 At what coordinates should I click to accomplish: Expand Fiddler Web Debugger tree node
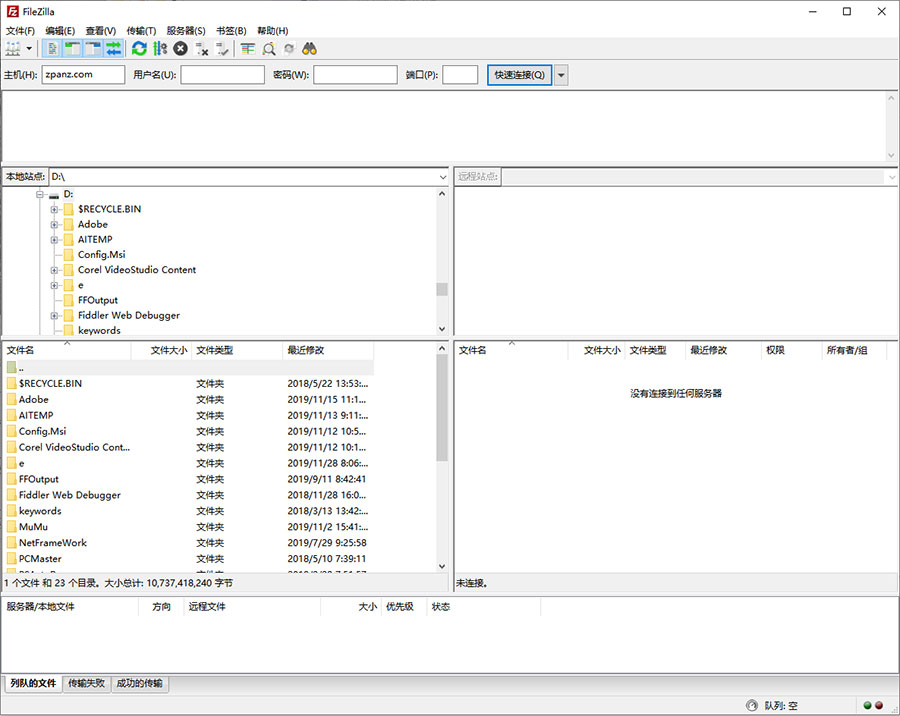coord(54,315)
